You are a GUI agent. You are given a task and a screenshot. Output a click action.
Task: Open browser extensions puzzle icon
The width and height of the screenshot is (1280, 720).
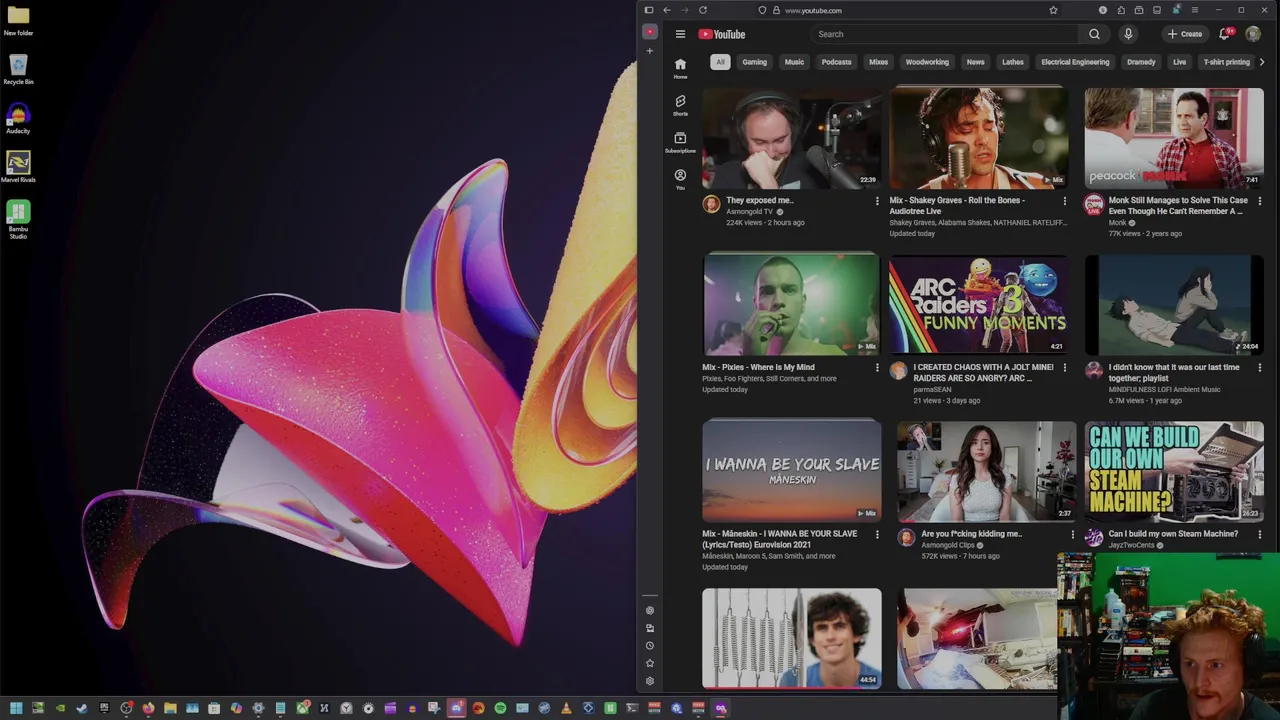(1121, 10)
